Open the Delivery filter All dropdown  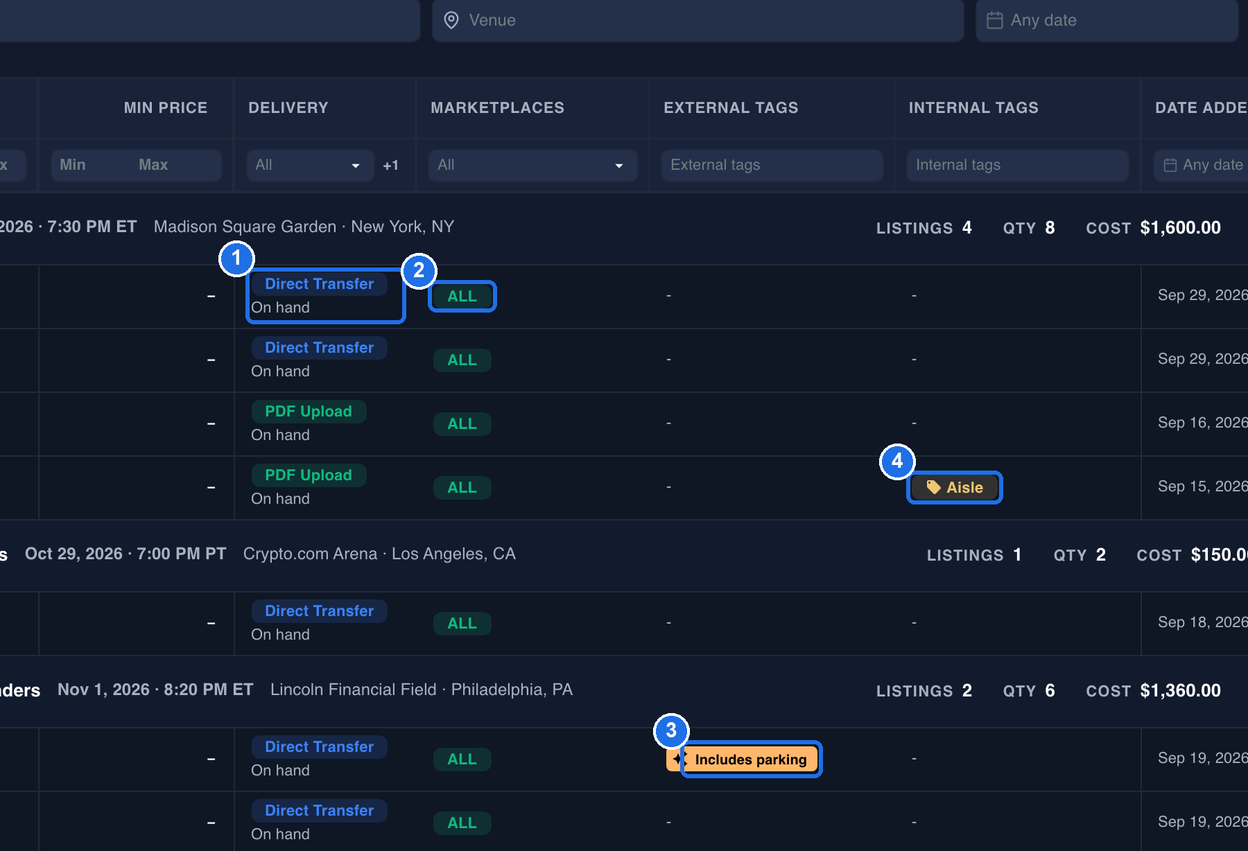pyautogui.click(x=310, y=165)
